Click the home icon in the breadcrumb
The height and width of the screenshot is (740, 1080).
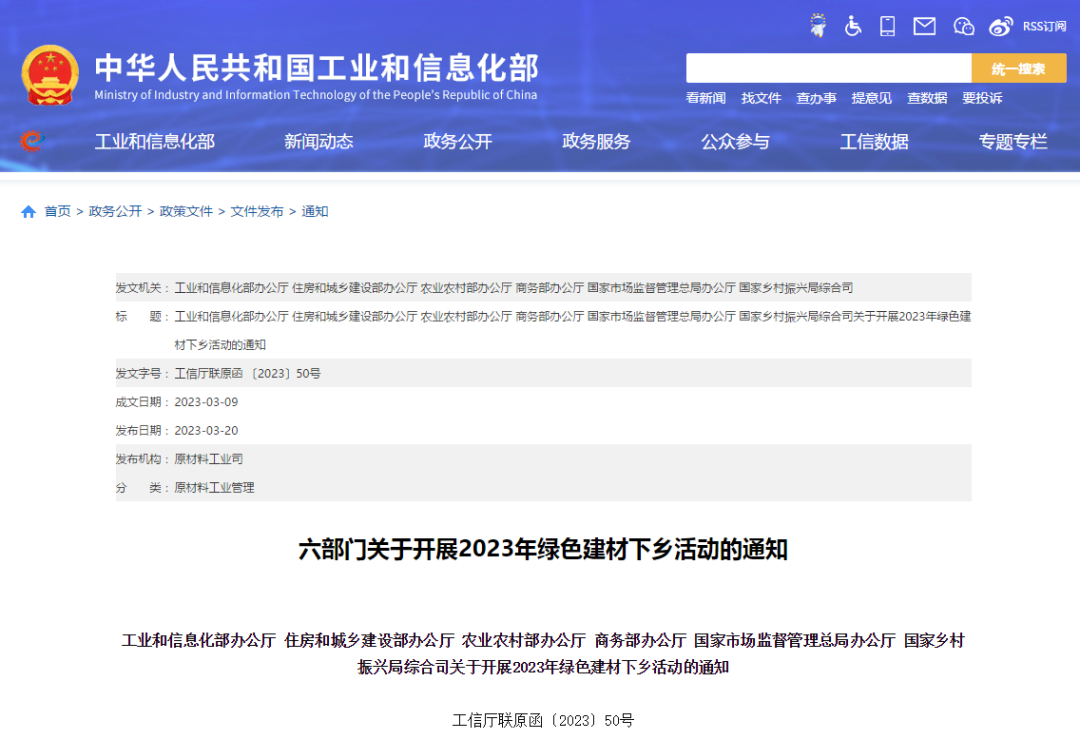click(x=29, y=211)
